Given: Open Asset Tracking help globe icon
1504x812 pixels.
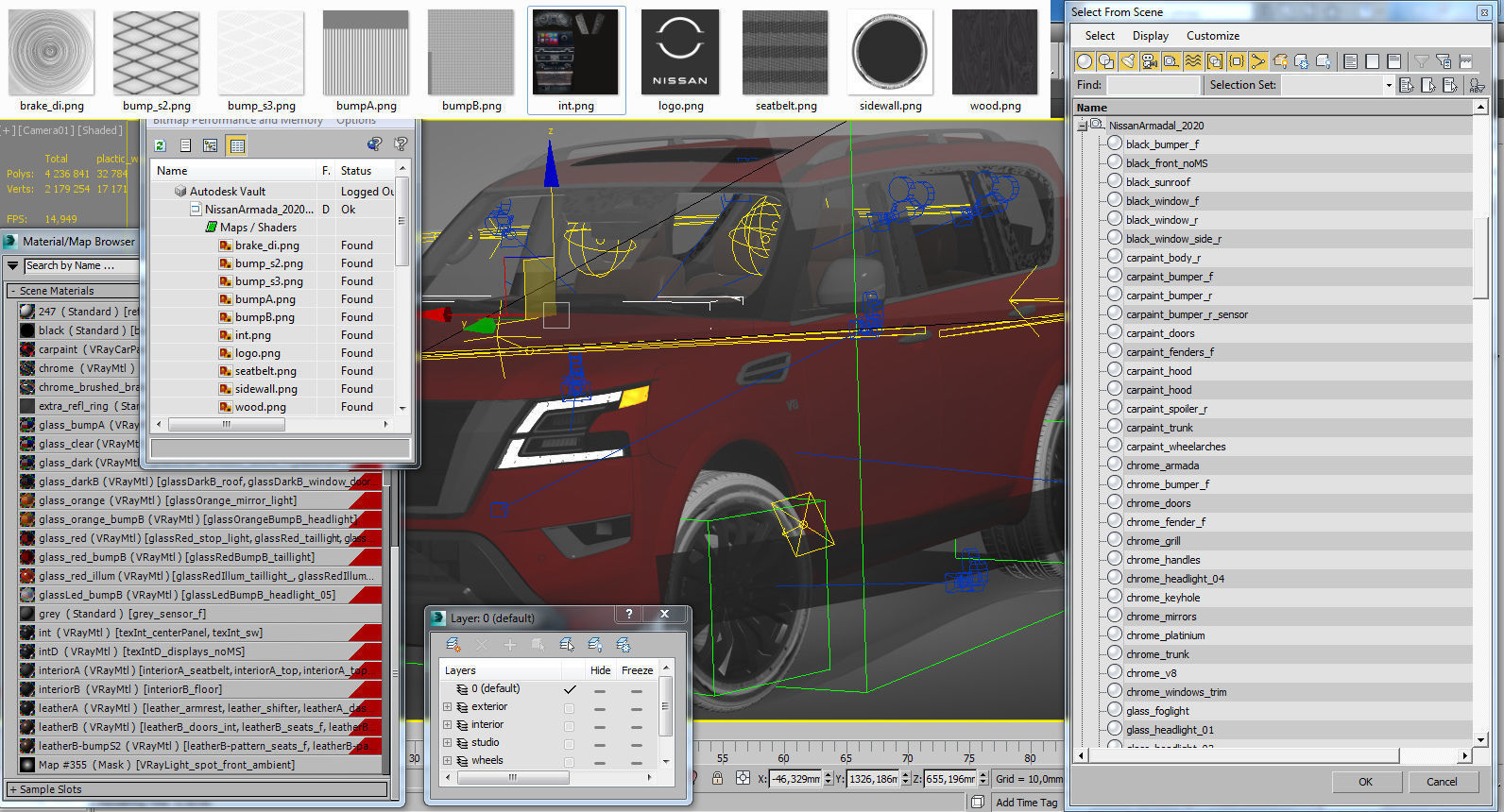Looking at the screenshot, I should tap(374, 144).
